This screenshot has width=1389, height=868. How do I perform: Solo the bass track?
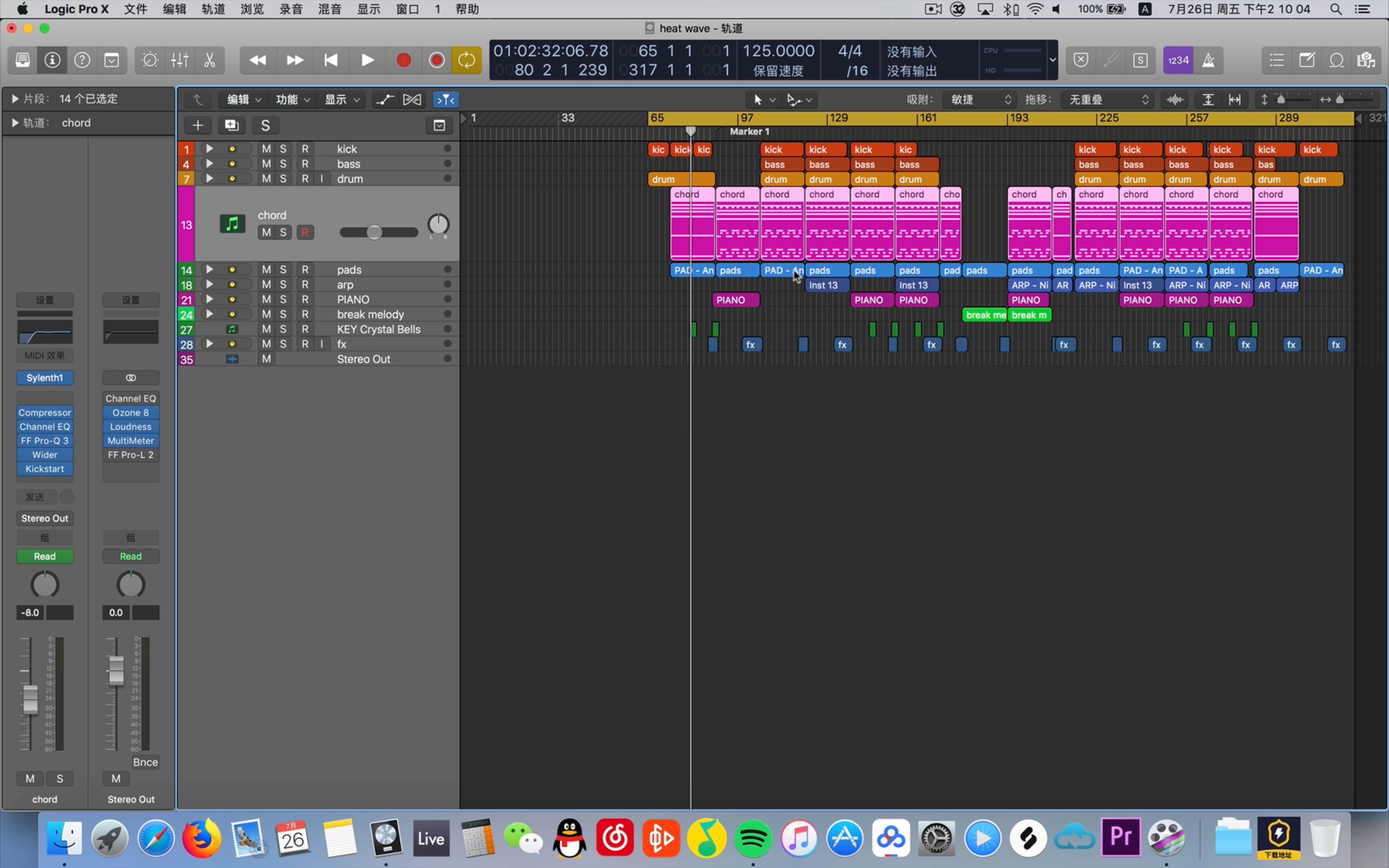pos(283,163)
